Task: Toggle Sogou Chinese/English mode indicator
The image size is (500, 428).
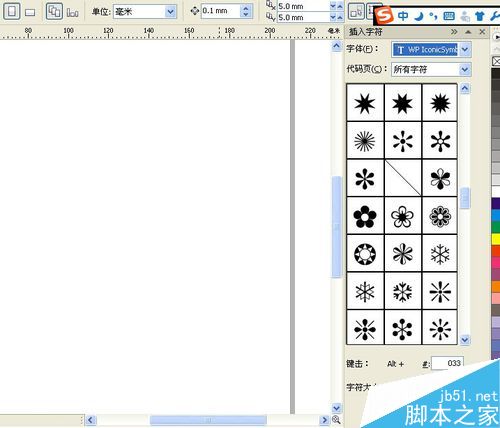Action: (403, 16)
